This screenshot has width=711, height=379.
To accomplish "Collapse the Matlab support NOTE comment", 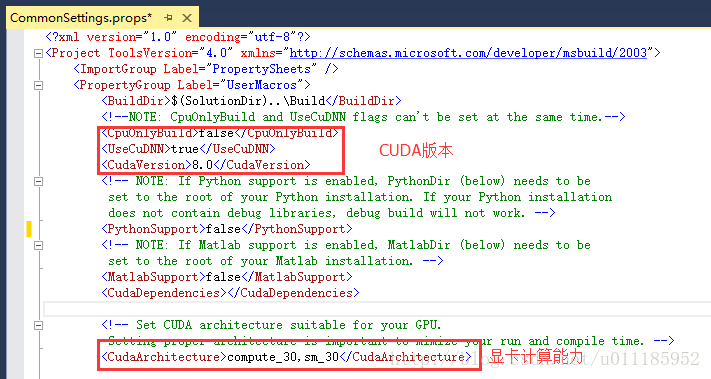I will 39,245.
